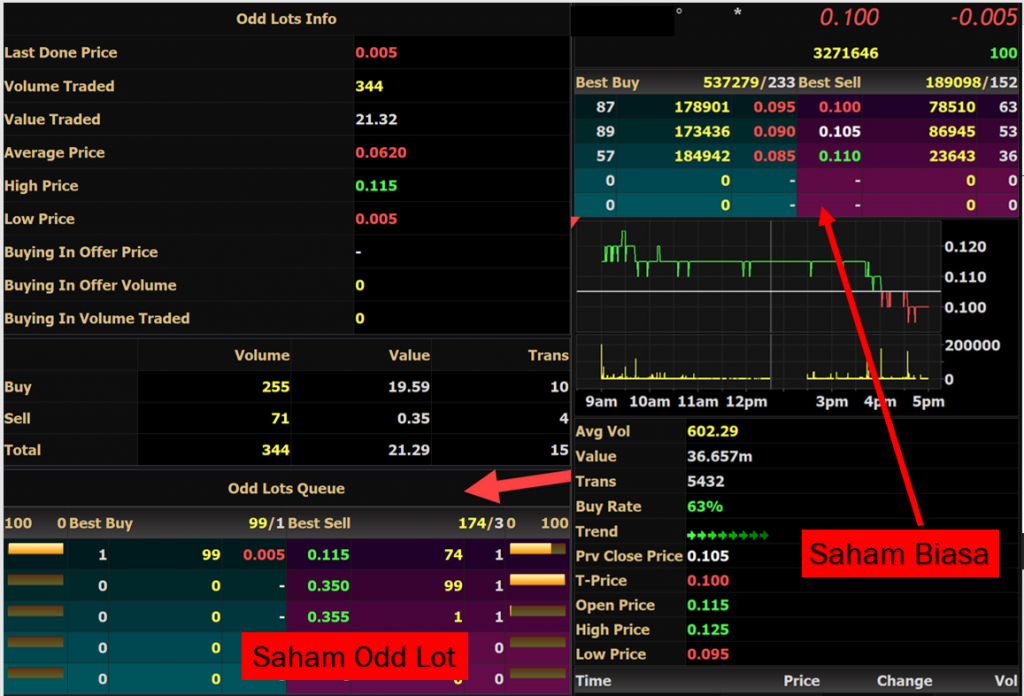Click the Buy Rate 63% value
Image resolution: width=1024 pixels, height=696 pixels.
[704, 507]
